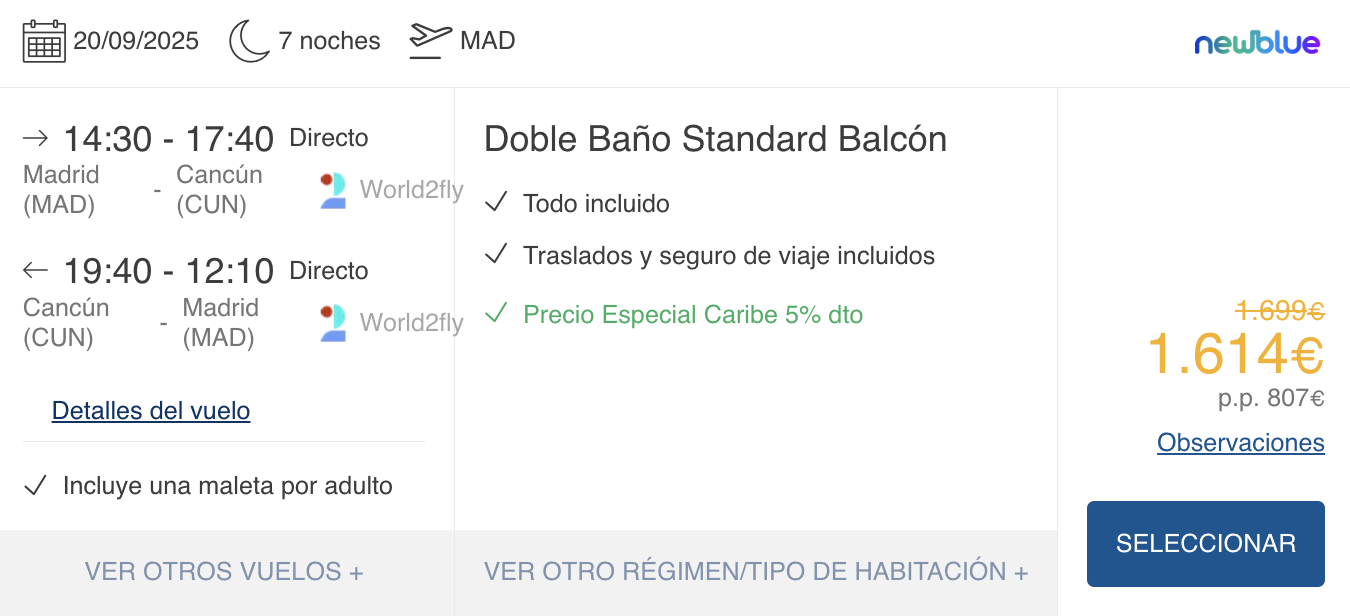
Task: Click the 1.614€ discounted price
Action: pos(1236,355)
